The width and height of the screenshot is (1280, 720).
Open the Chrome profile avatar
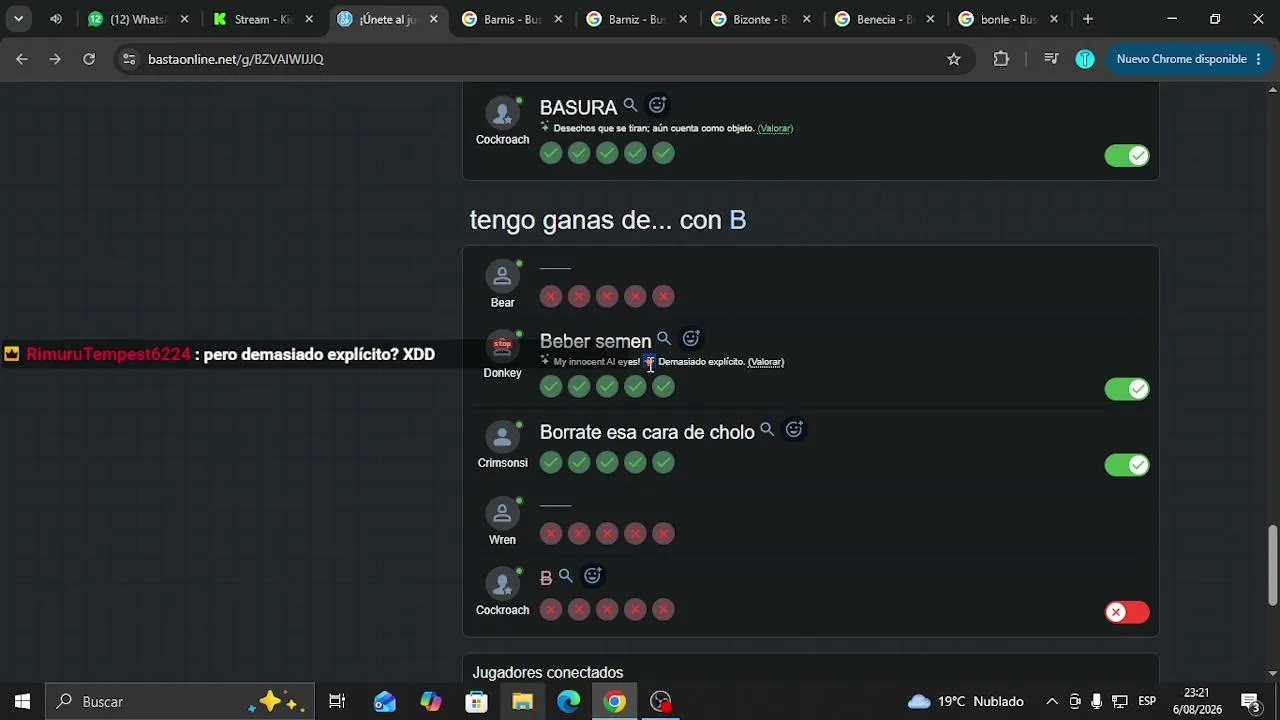point(1085,59)
